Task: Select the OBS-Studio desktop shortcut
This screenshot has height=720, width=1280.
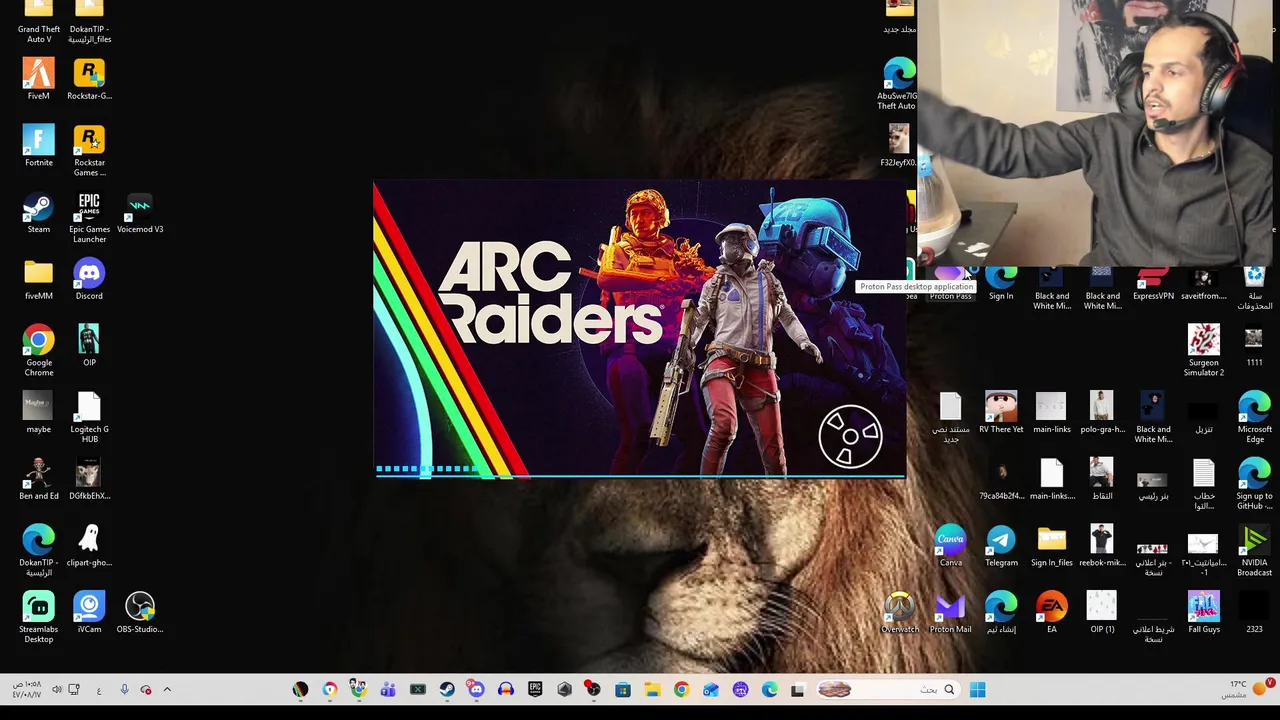Action: click(140, 613)
